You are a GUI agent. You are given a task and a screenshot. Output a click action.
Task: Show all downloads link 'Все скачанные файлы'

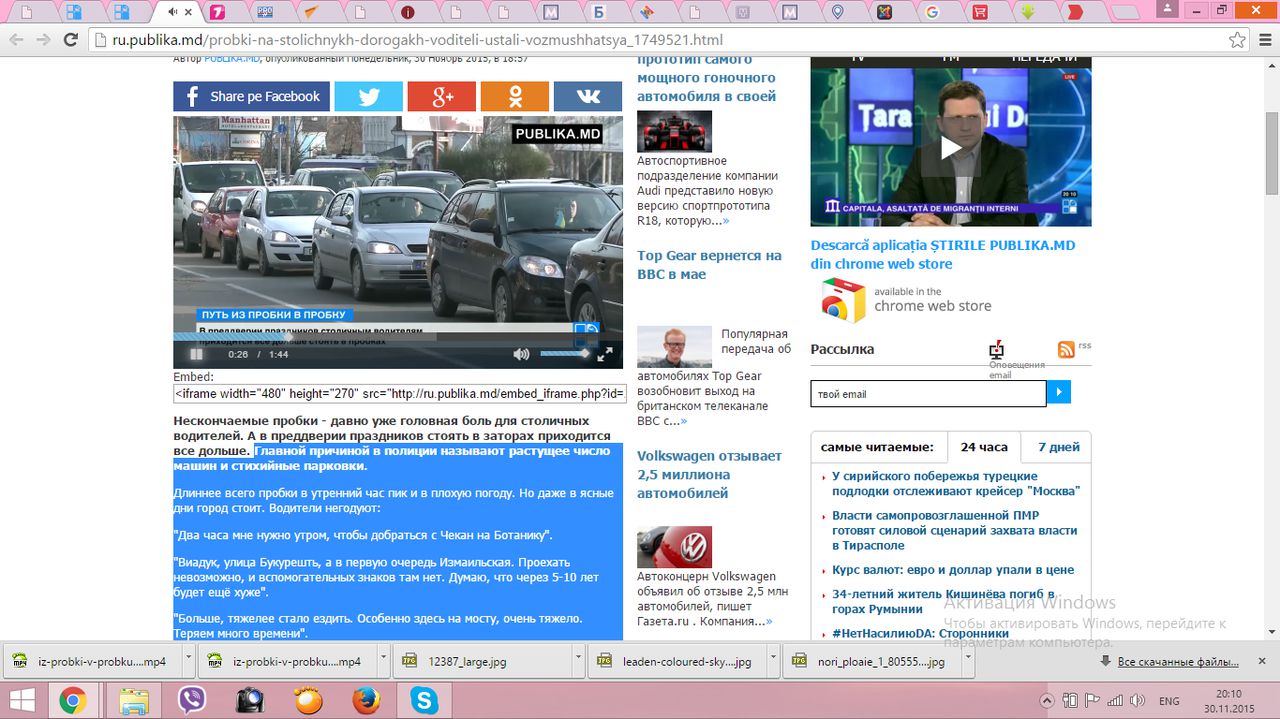coord(1178,662)
